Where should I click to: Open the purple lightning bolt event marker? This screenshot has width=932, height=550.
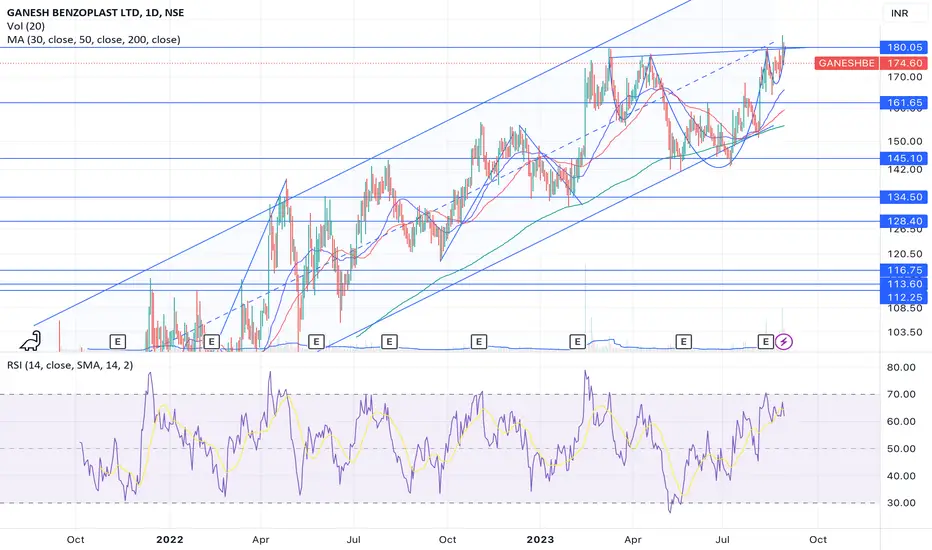(784, 341)
